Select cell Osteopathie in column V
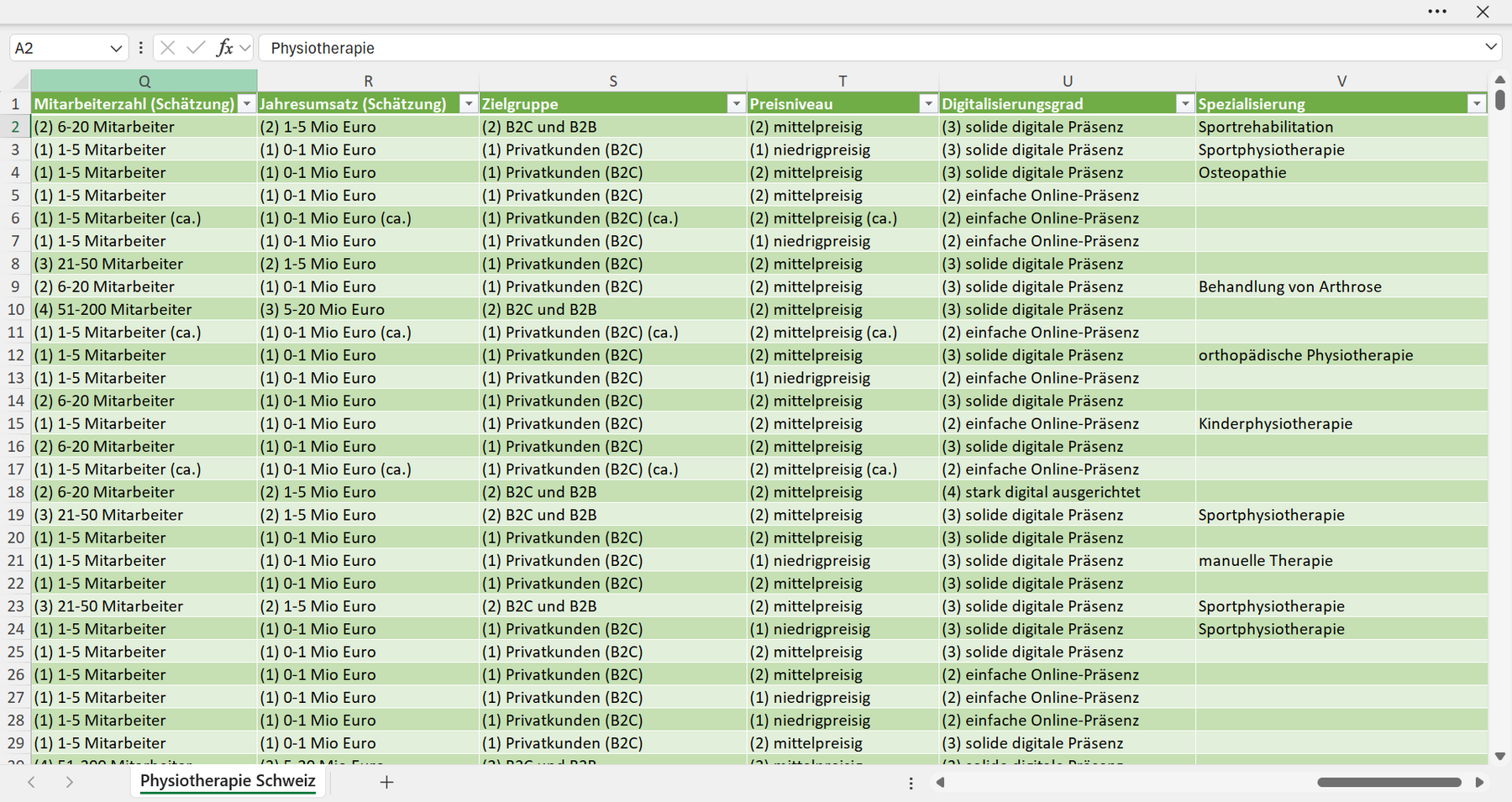 click(x=1341, y=173)
